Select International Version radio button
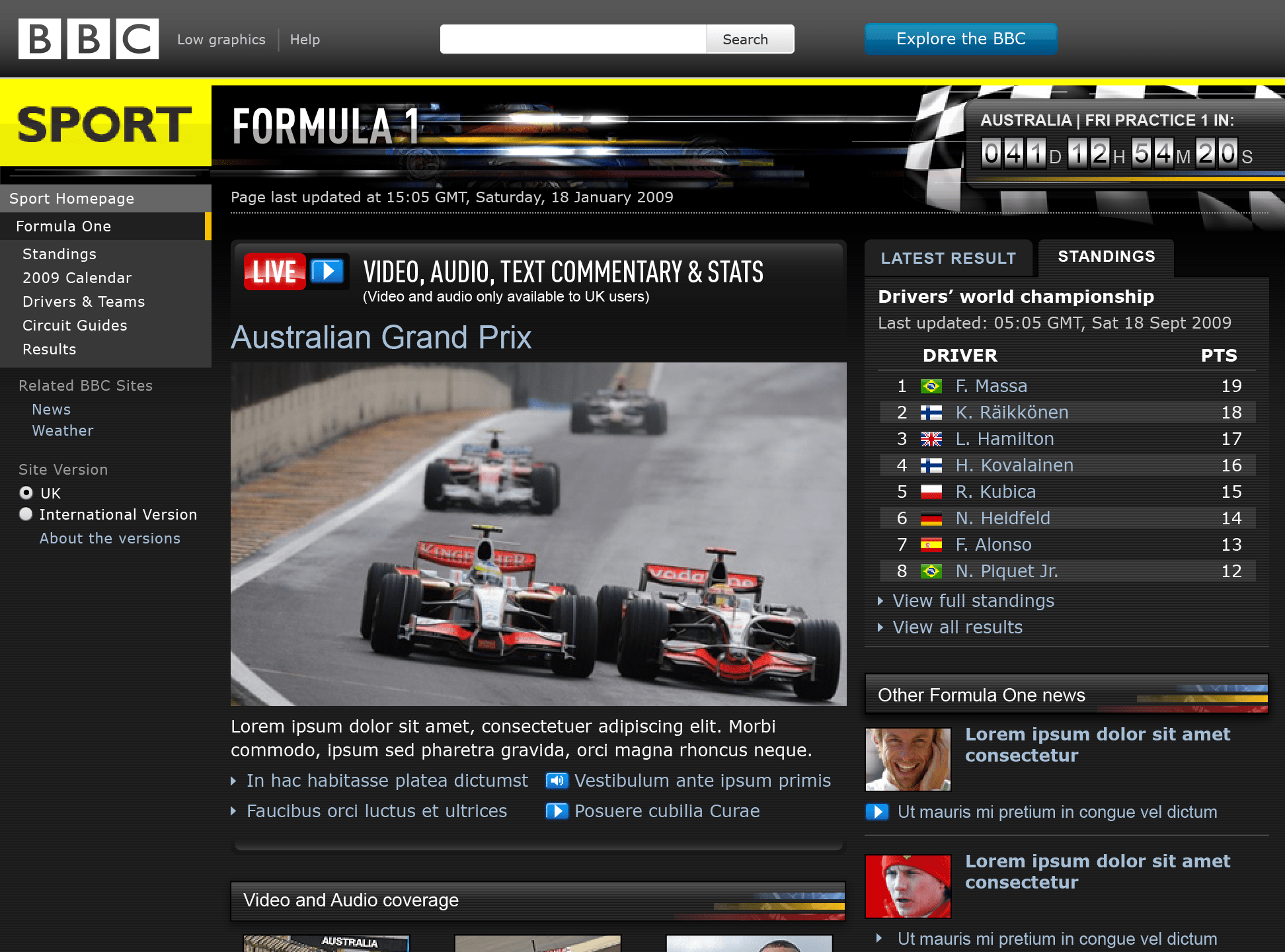Screen dimensions: 1285x952 pos(26,514)
